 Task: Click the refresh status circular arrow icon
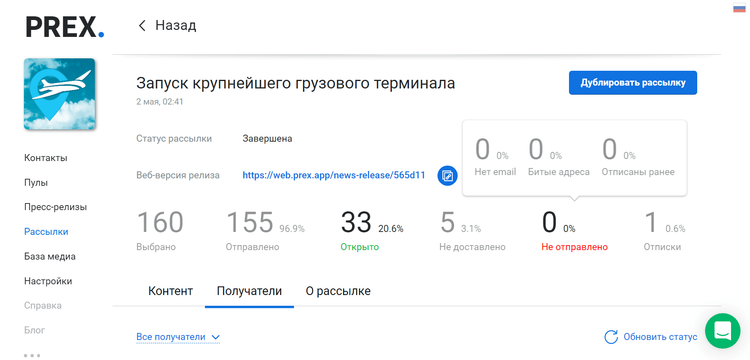coord(611,337)
